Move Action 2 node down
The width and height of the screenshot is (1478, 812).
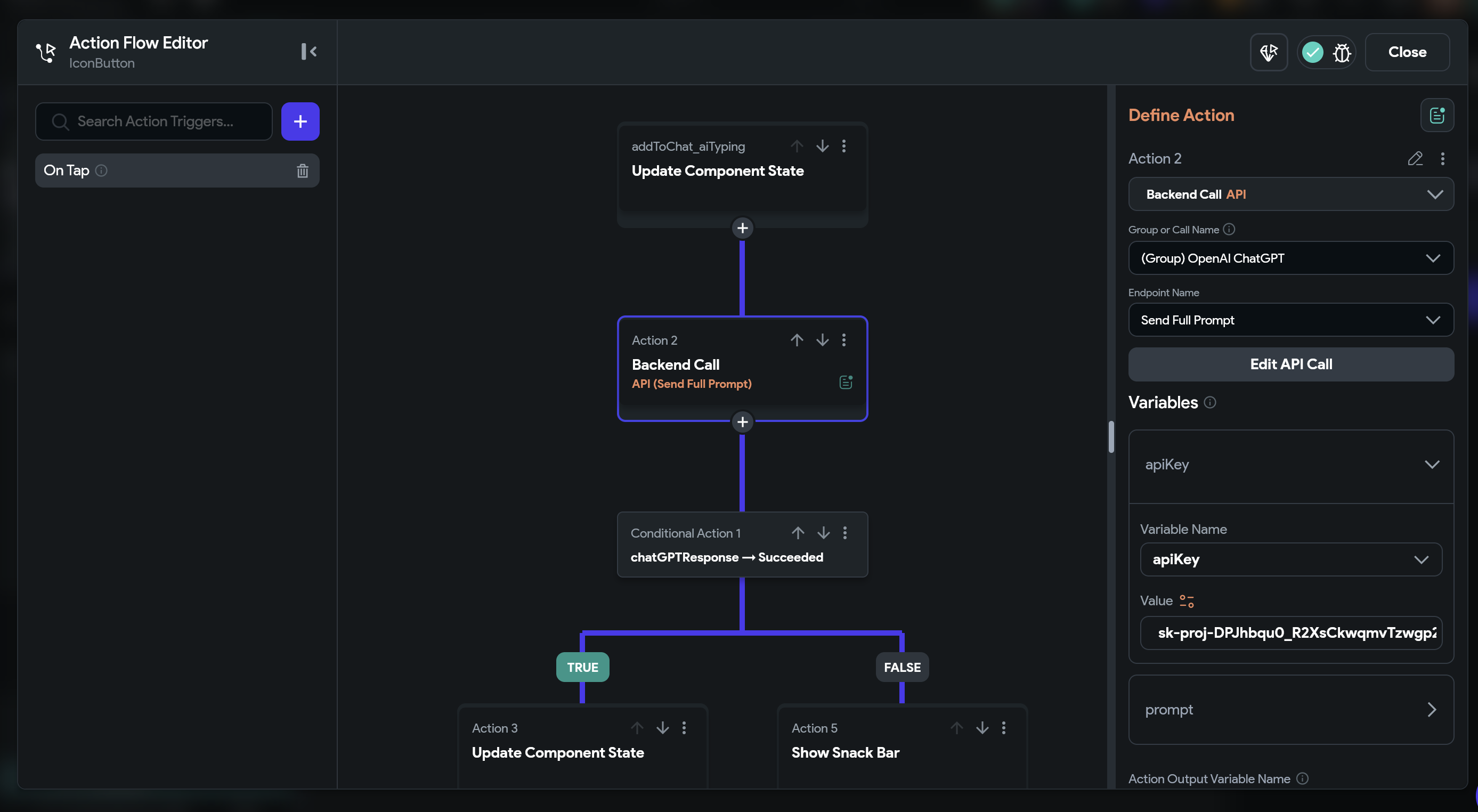822,340
